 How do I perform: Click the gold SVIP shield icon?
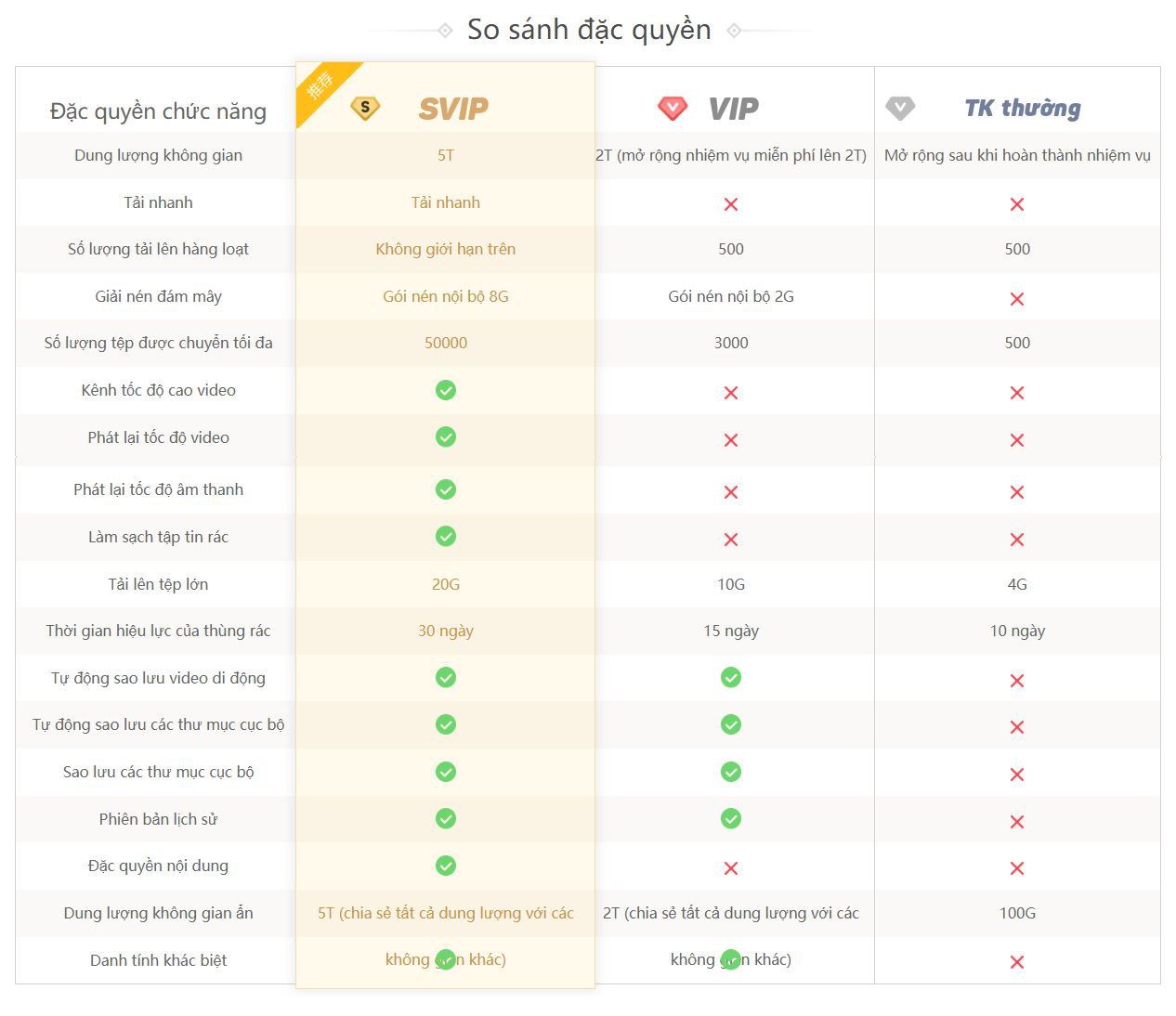(365, 108)
